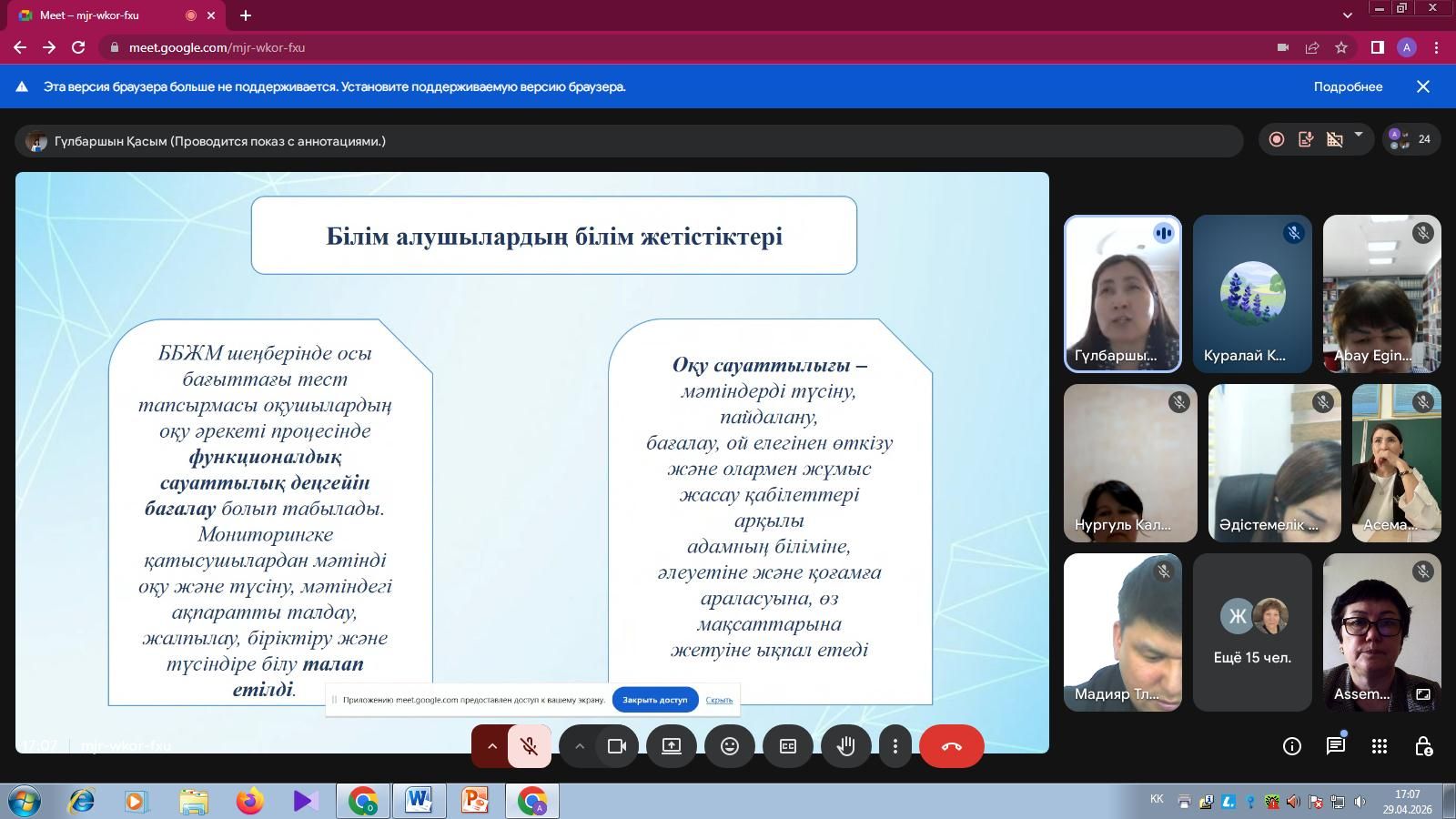Select the Meet – mjr-wkor-fxu browser tab
Image resolution: width=1456 pixels, height=819 pixels.
click(100, 15)
